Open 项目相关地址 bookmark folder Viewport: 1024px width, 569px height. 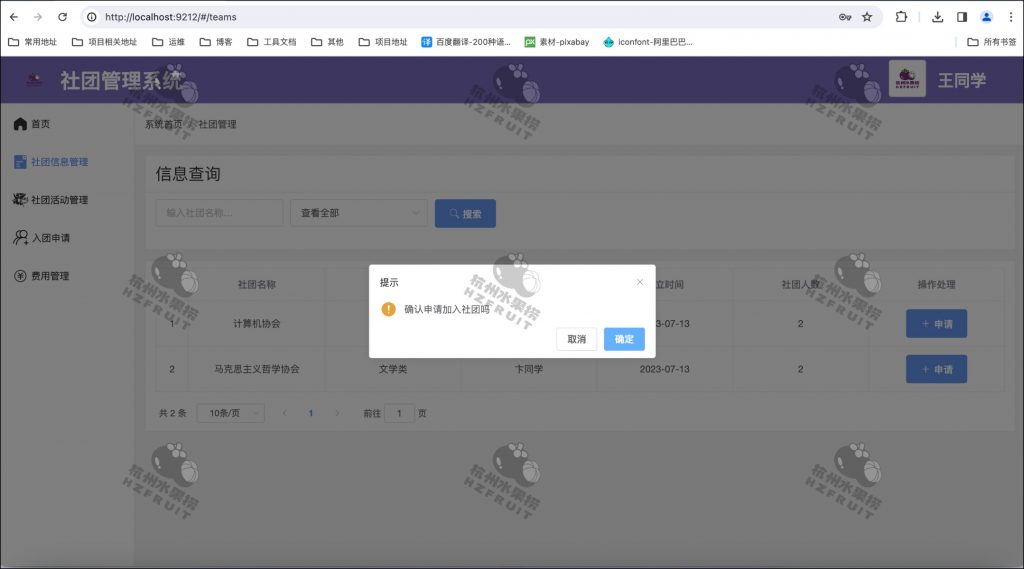point(104,42)
